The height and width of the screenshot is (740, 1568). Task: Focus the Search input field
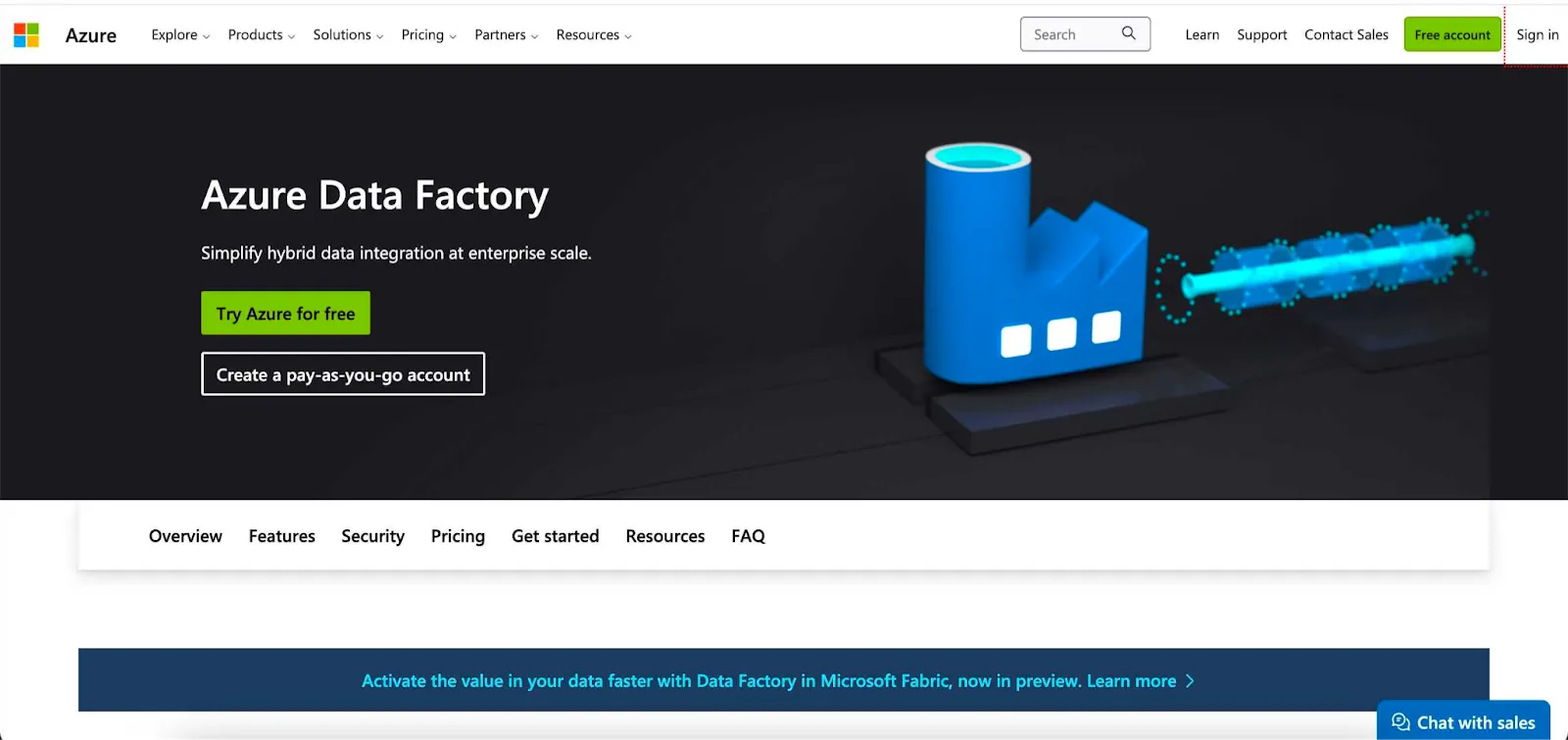[x=1085, y=34]
